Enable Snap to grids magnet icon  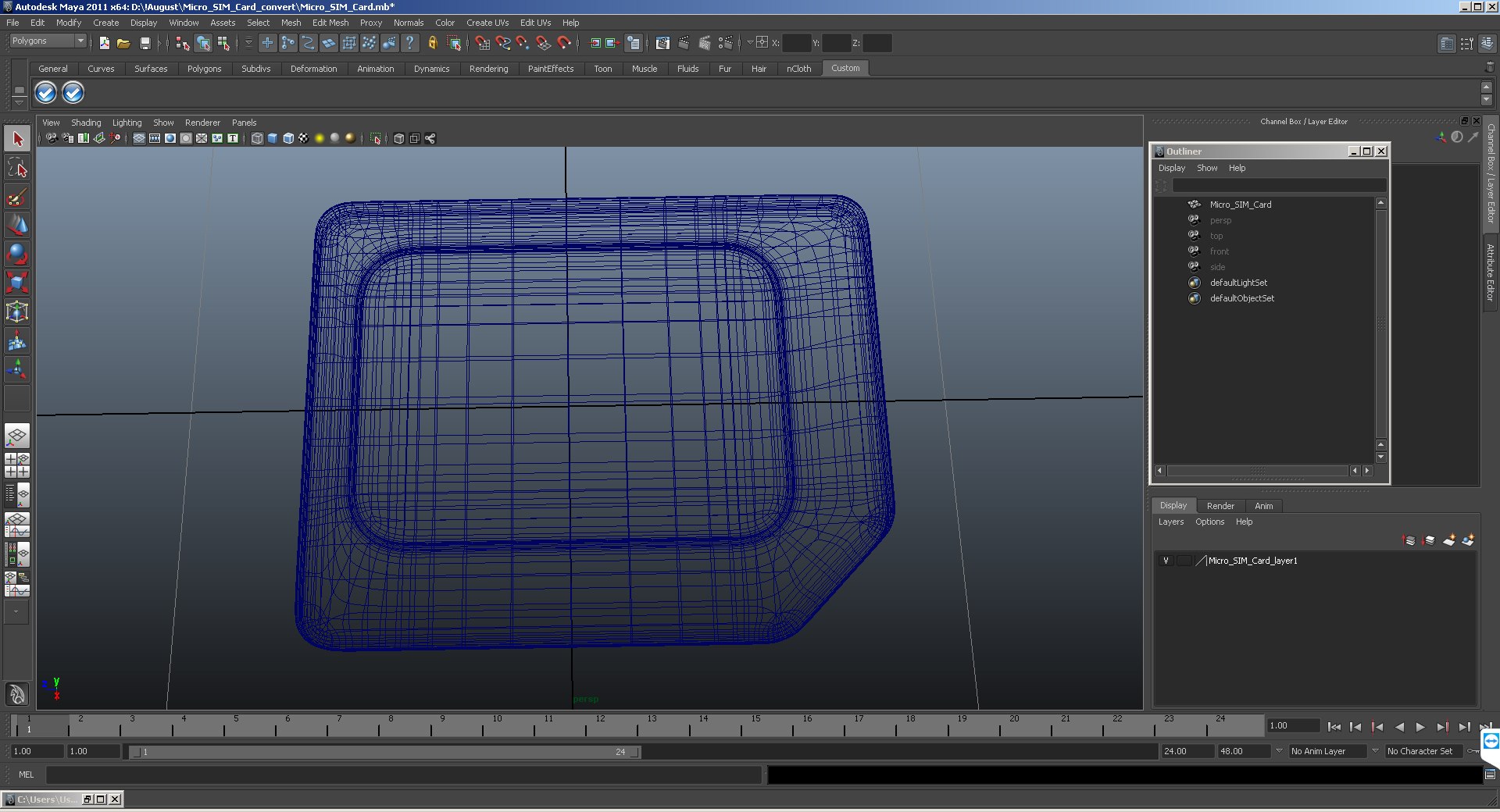[482, 43]
